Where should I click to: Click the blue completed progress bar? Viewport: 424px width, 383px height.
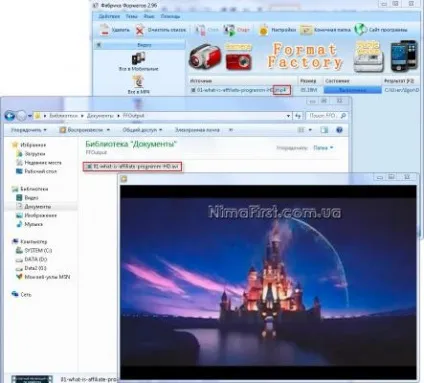click(x=353, y=90)
